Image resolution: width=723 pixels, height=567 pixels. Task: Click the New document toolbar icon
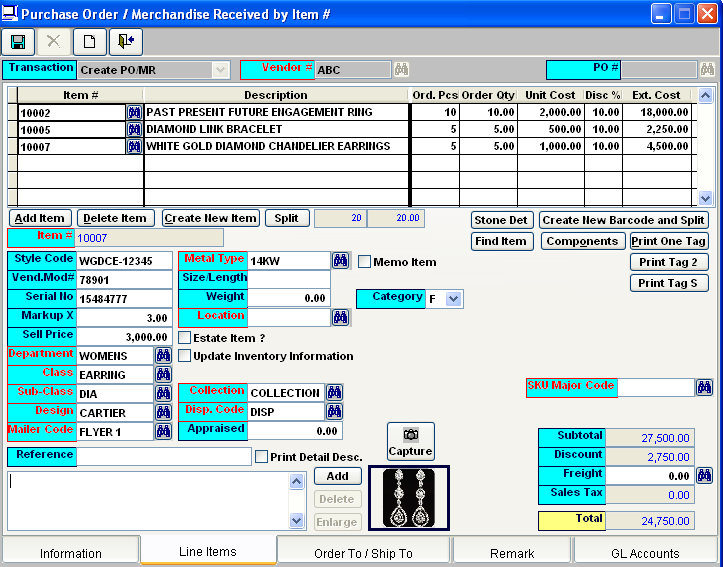coord(89,42)
